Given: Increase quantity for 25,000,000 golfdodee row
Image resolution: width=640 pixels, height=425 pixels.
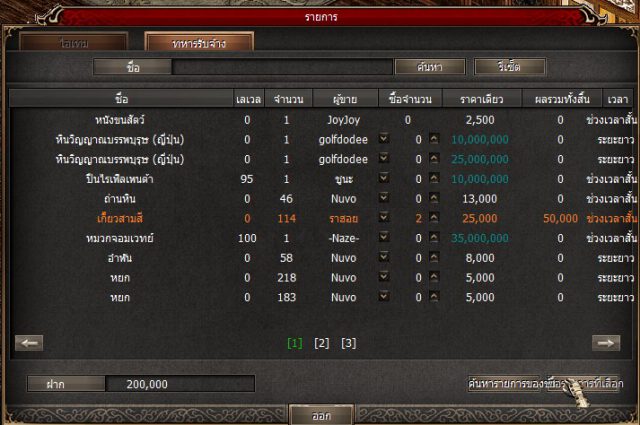Looking at the screenshot, I should (434, 158).
